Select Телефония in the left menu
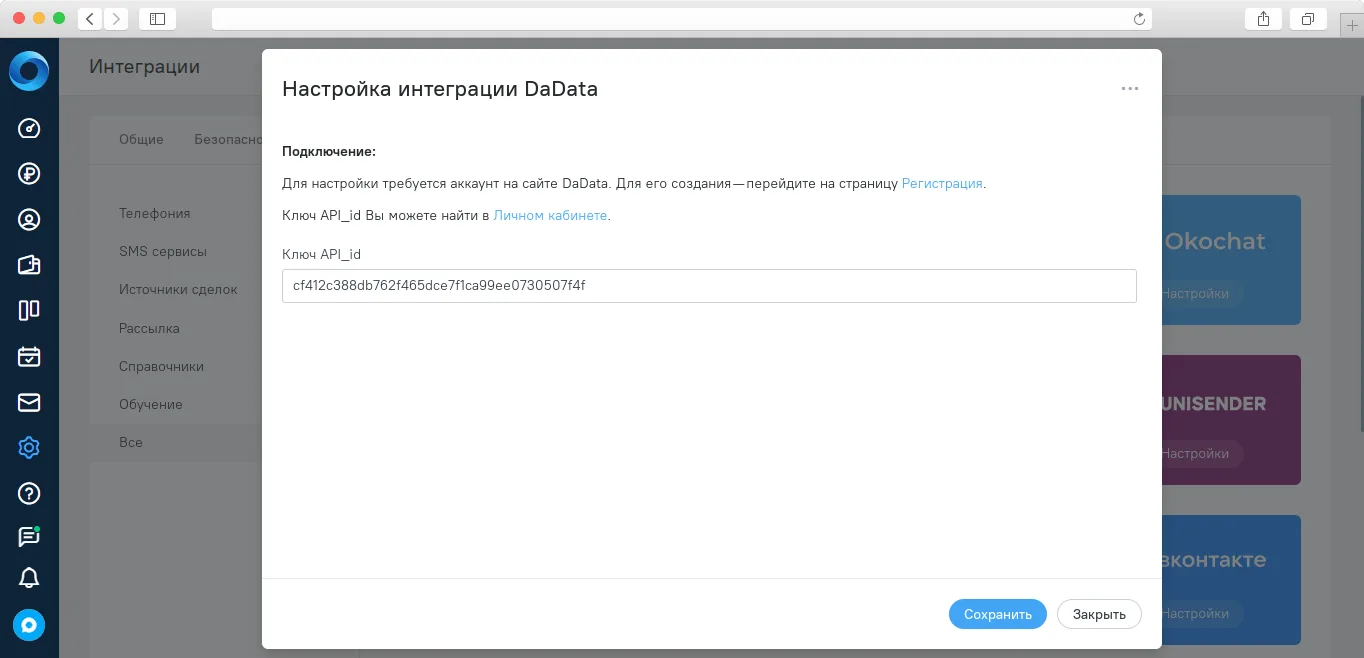Viewport: 1364px width, 658px height. click(x=154, y=213)
